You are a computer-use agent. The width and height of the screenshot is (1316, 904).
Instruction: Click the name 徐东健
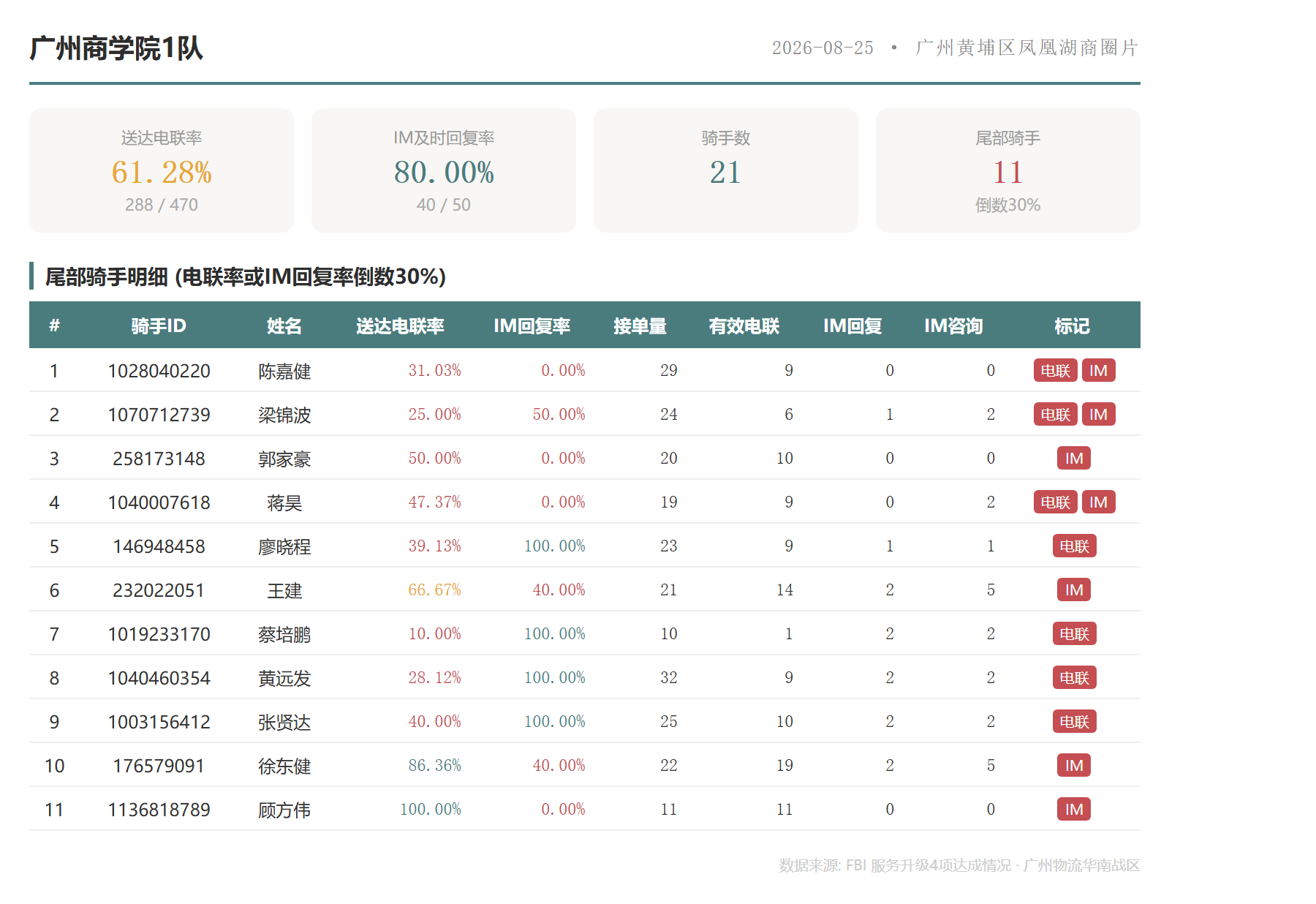click(x=284, y=766)
